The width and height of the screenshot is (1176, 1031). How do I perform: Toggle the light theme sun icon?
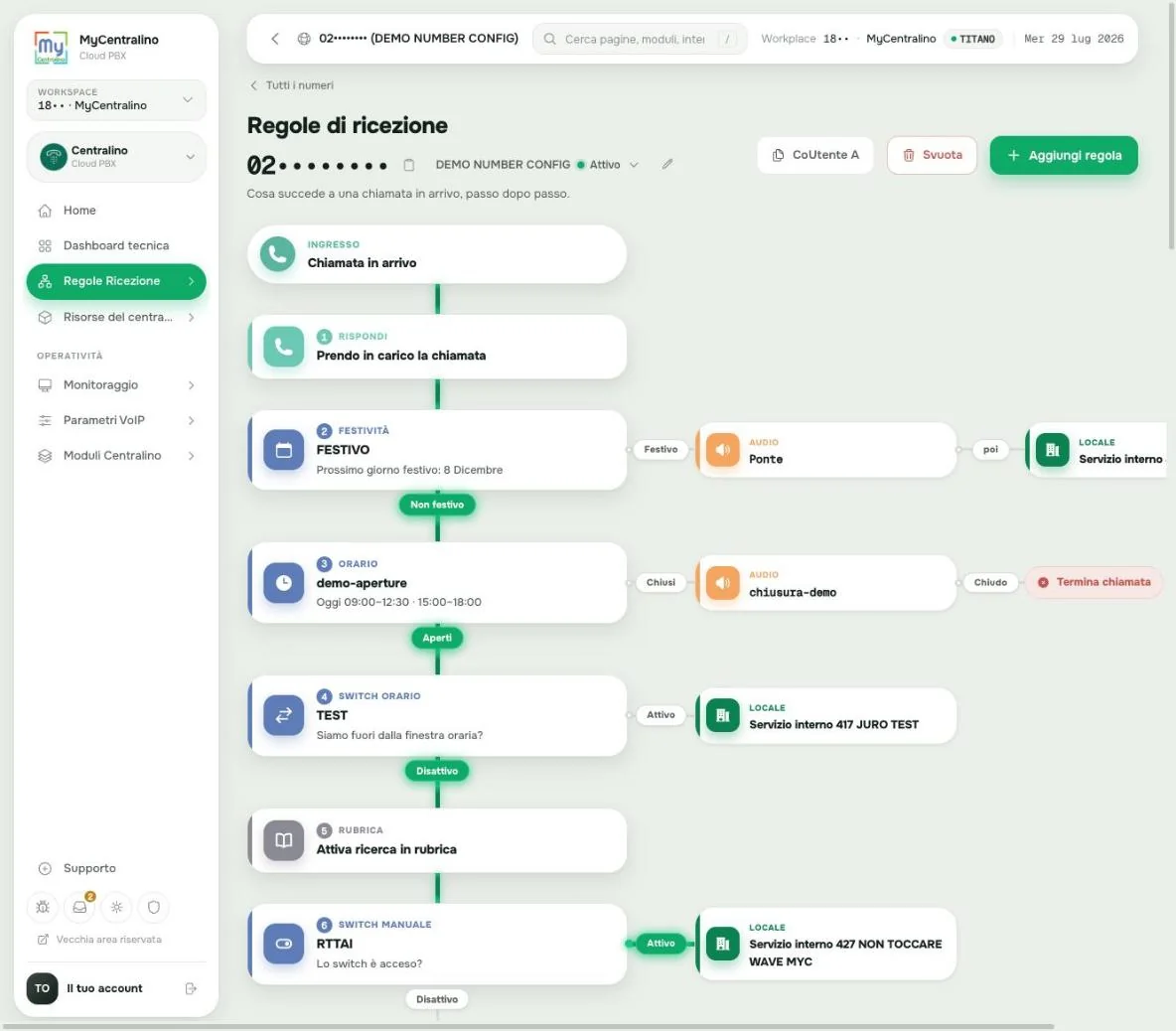[116, 907]
